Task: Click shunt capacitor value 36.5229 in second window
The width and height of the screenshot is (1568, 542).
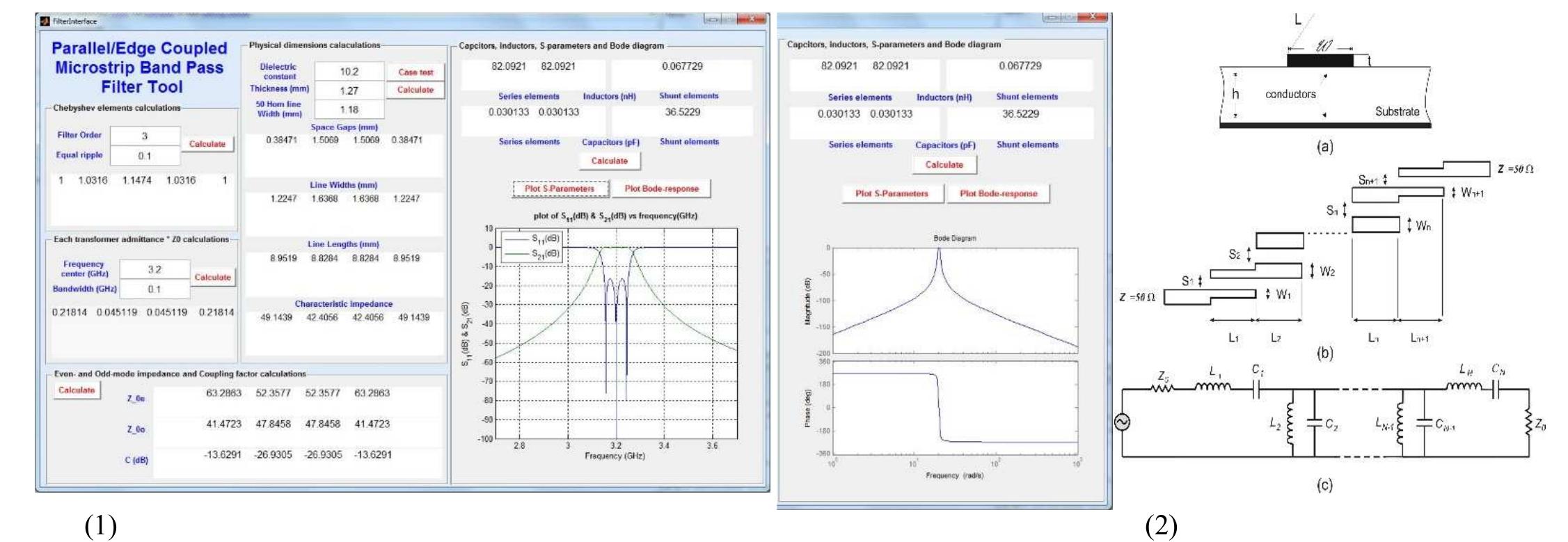Action: tap(1020, 114)
